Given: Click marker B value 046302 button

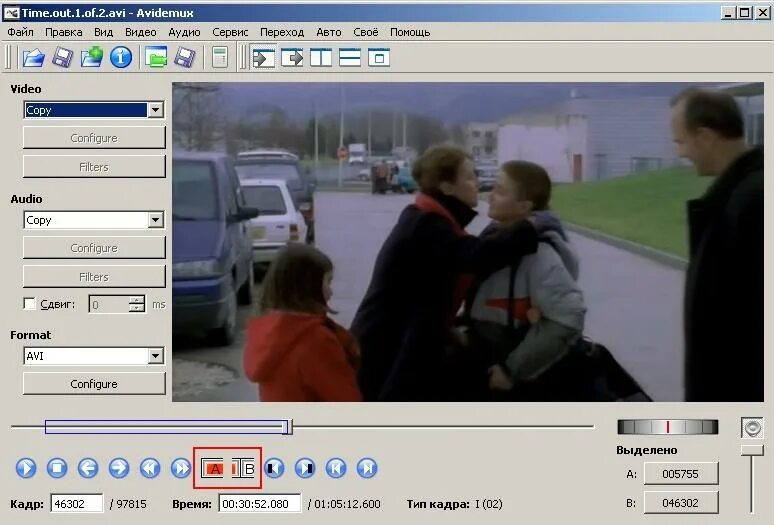Looking at the screenshot, I should click(x=681, y=503).
